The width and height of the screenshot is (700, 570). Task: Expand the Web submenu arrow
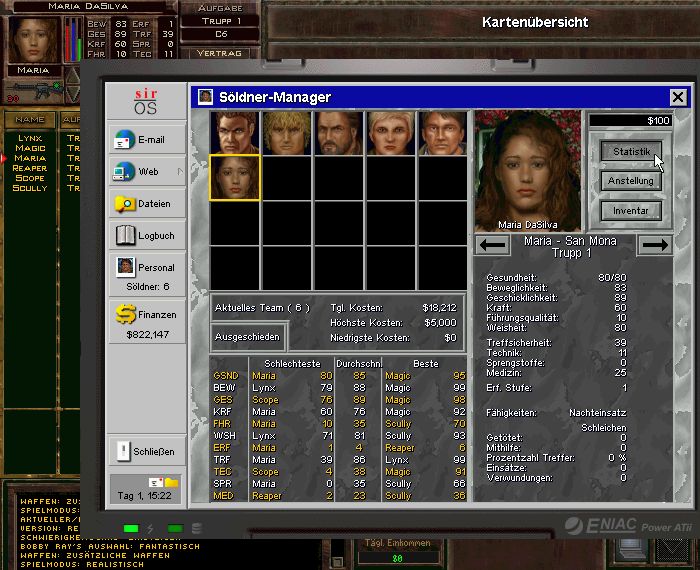click(x=180, y=171)
